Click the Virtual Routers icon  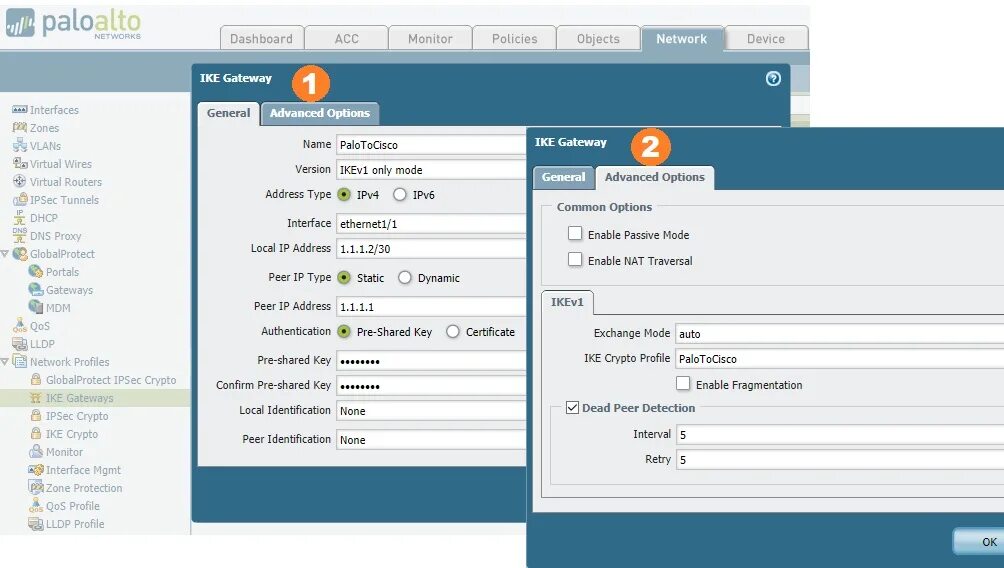(x=20, y=181)
